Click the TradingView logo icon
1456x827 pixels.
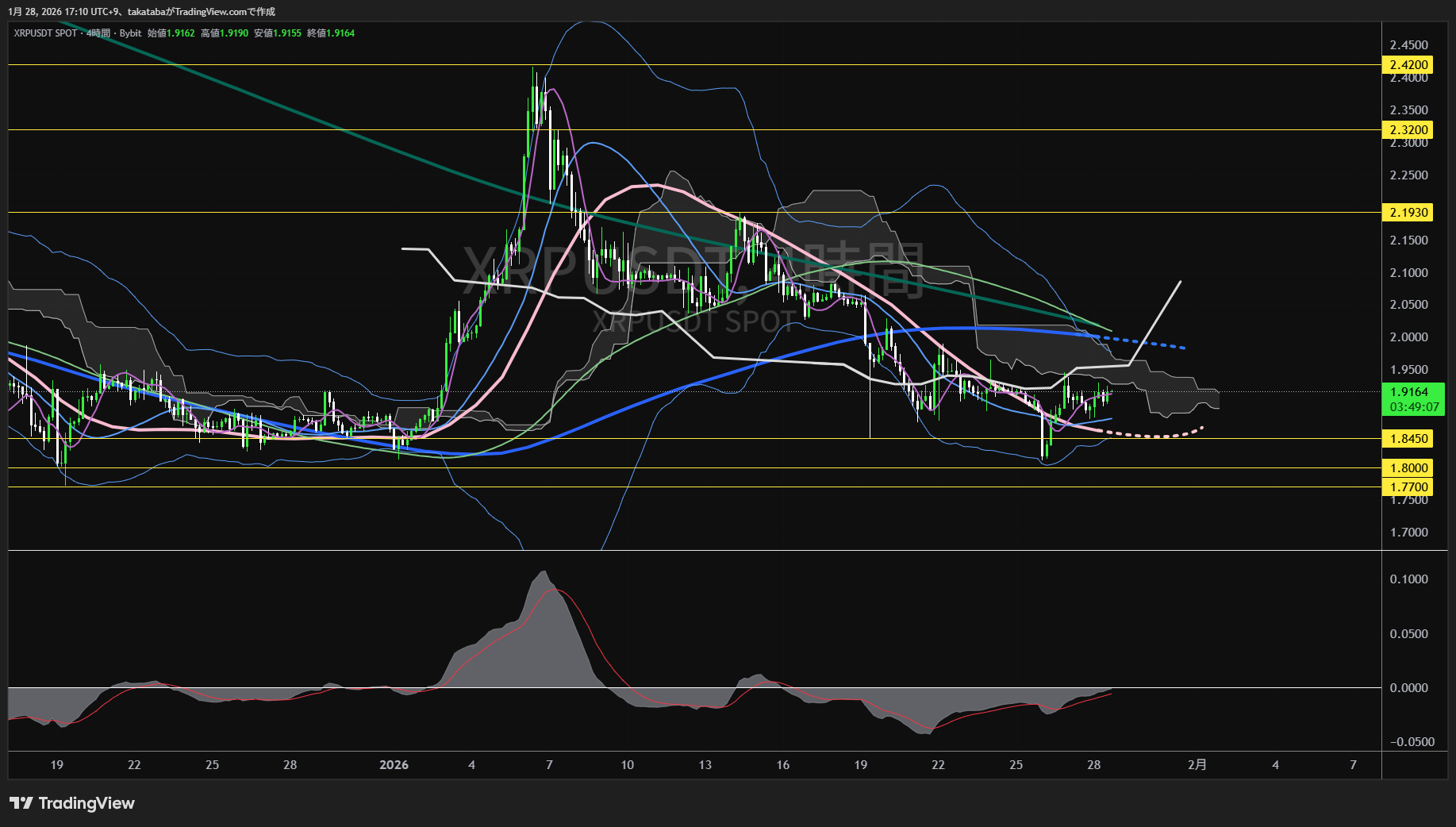pos(21,803)
